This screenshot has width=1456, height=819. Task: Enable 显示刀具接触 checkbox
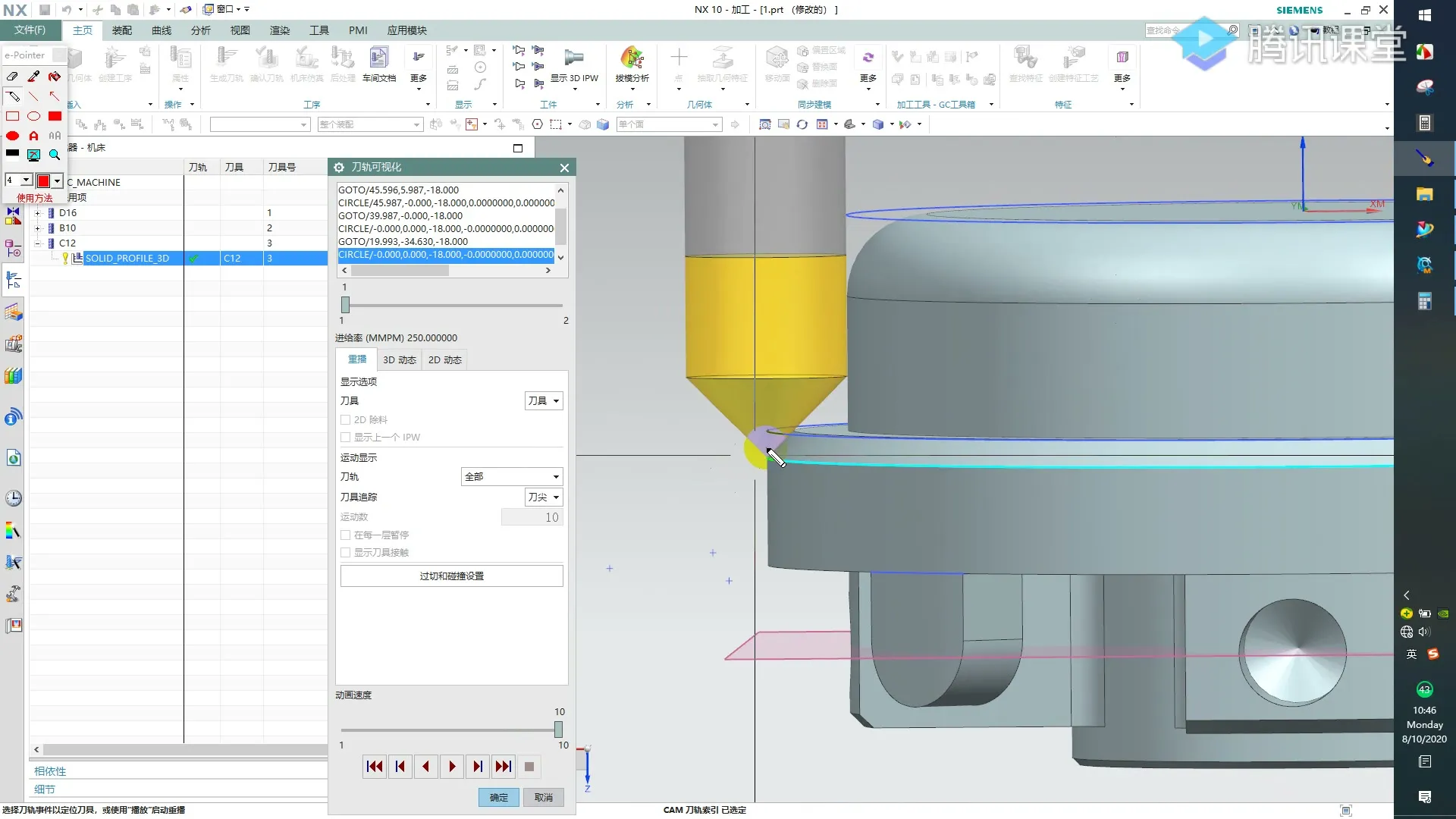point(346,552)
